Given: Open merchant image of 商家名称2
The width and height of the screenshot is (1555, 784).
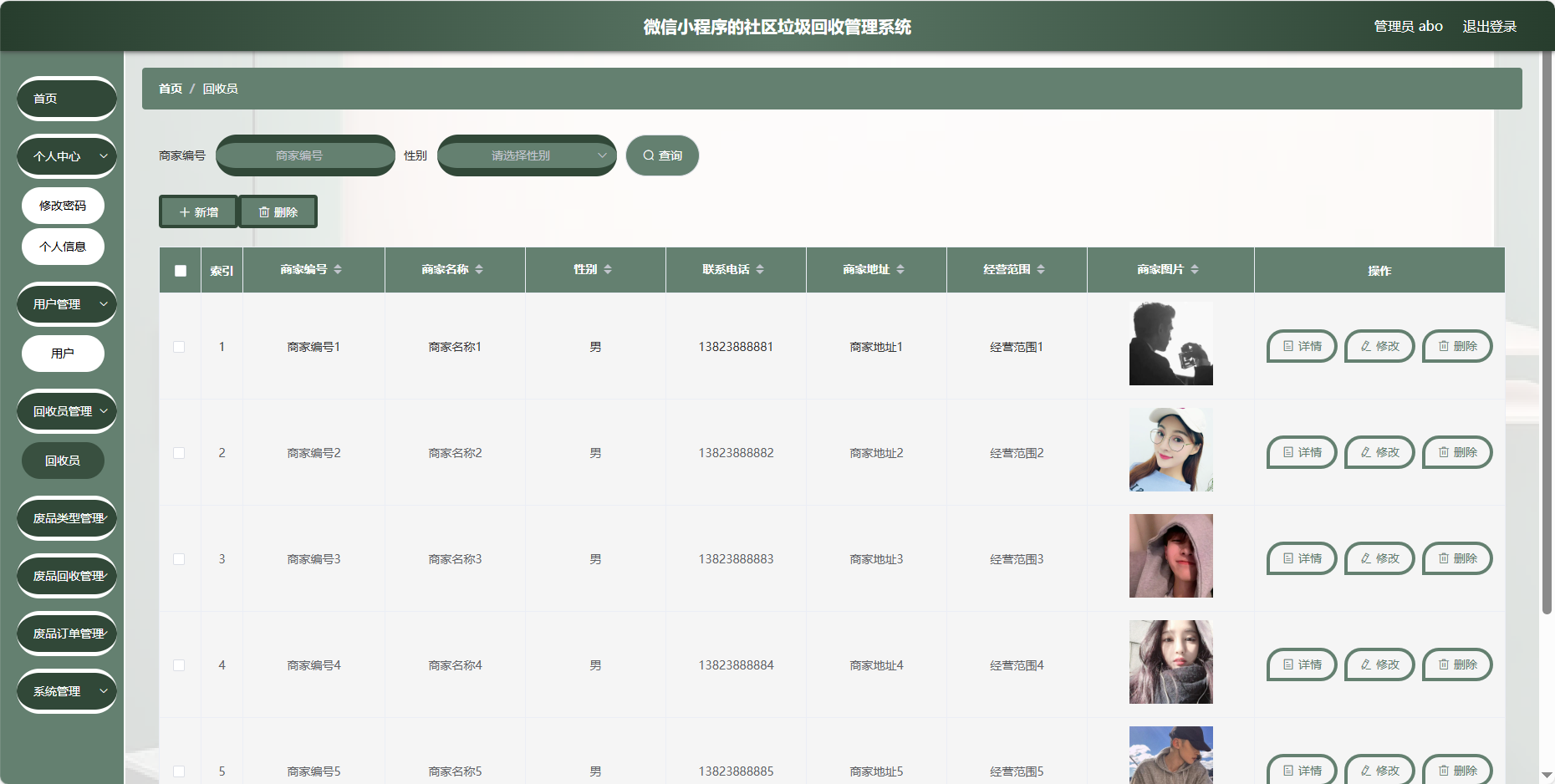Looking at the screenshot, I should (1170, 450).
